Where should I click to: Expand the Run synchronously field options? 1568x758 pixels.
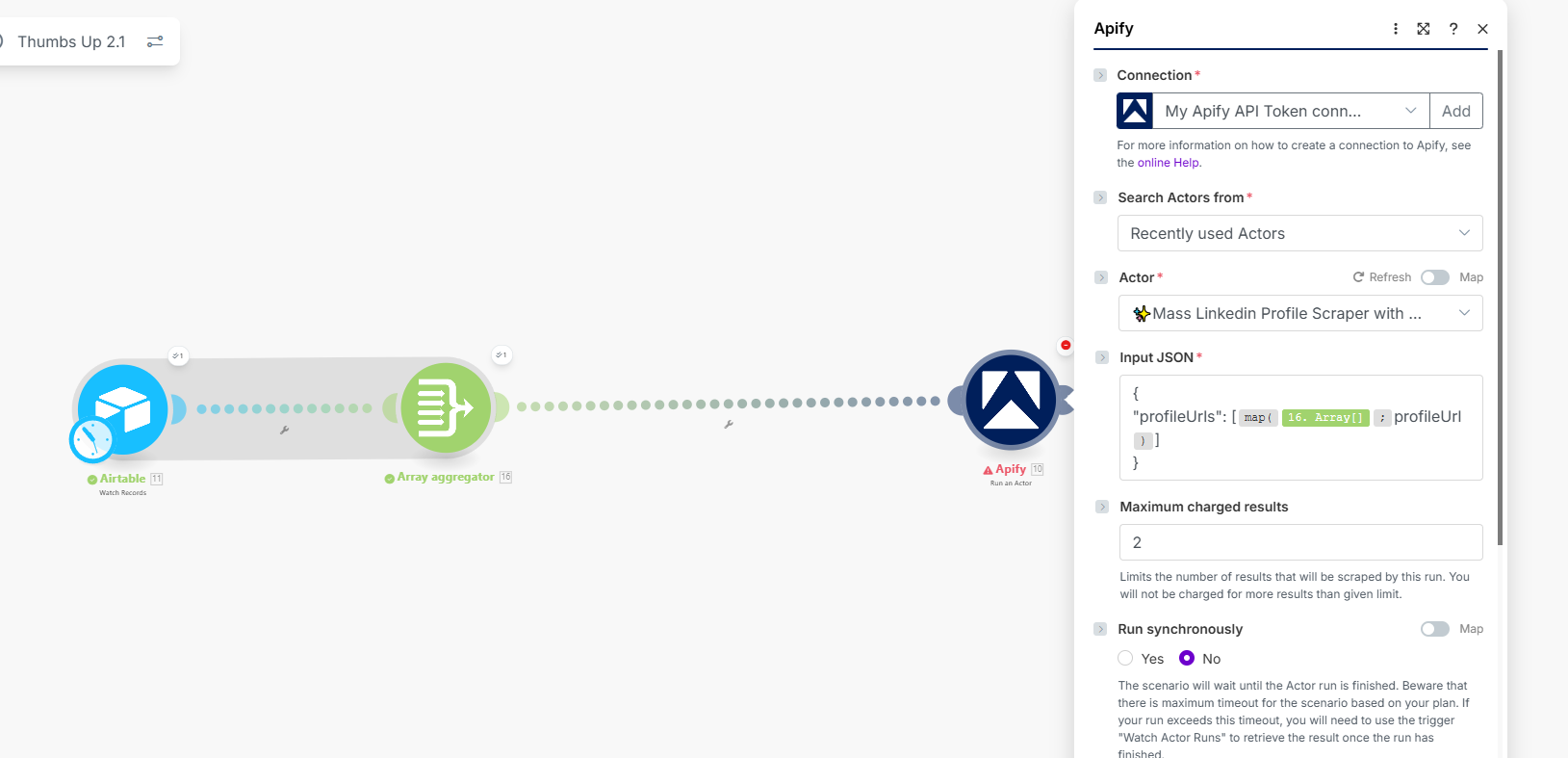(1100, 629)
